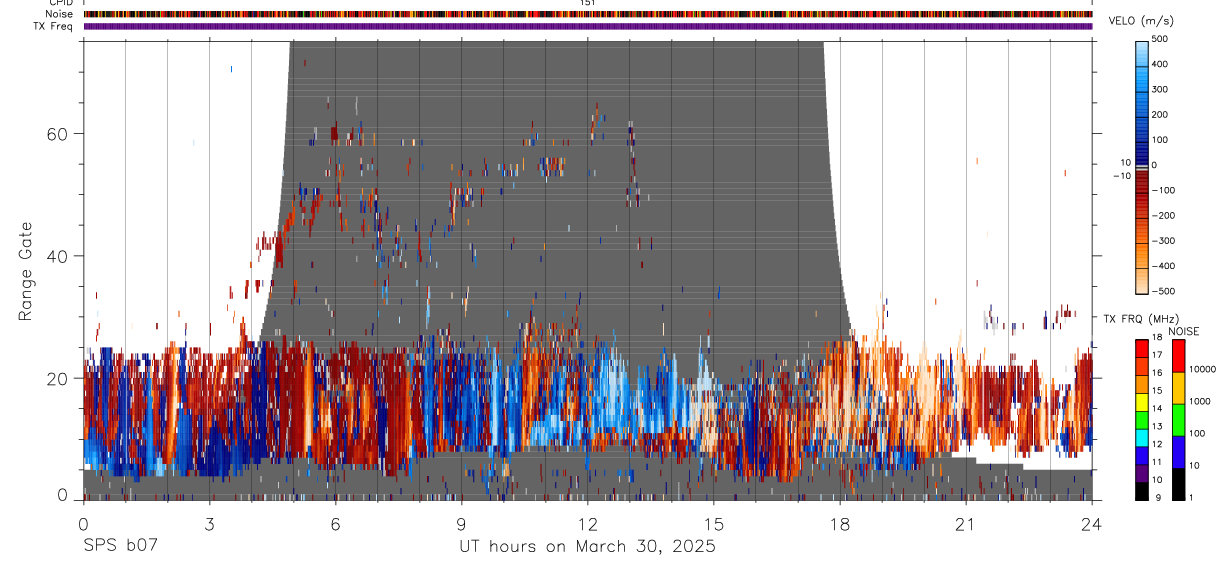Click the 300 tick on velocity colorbar

(x=1160, y=89)
